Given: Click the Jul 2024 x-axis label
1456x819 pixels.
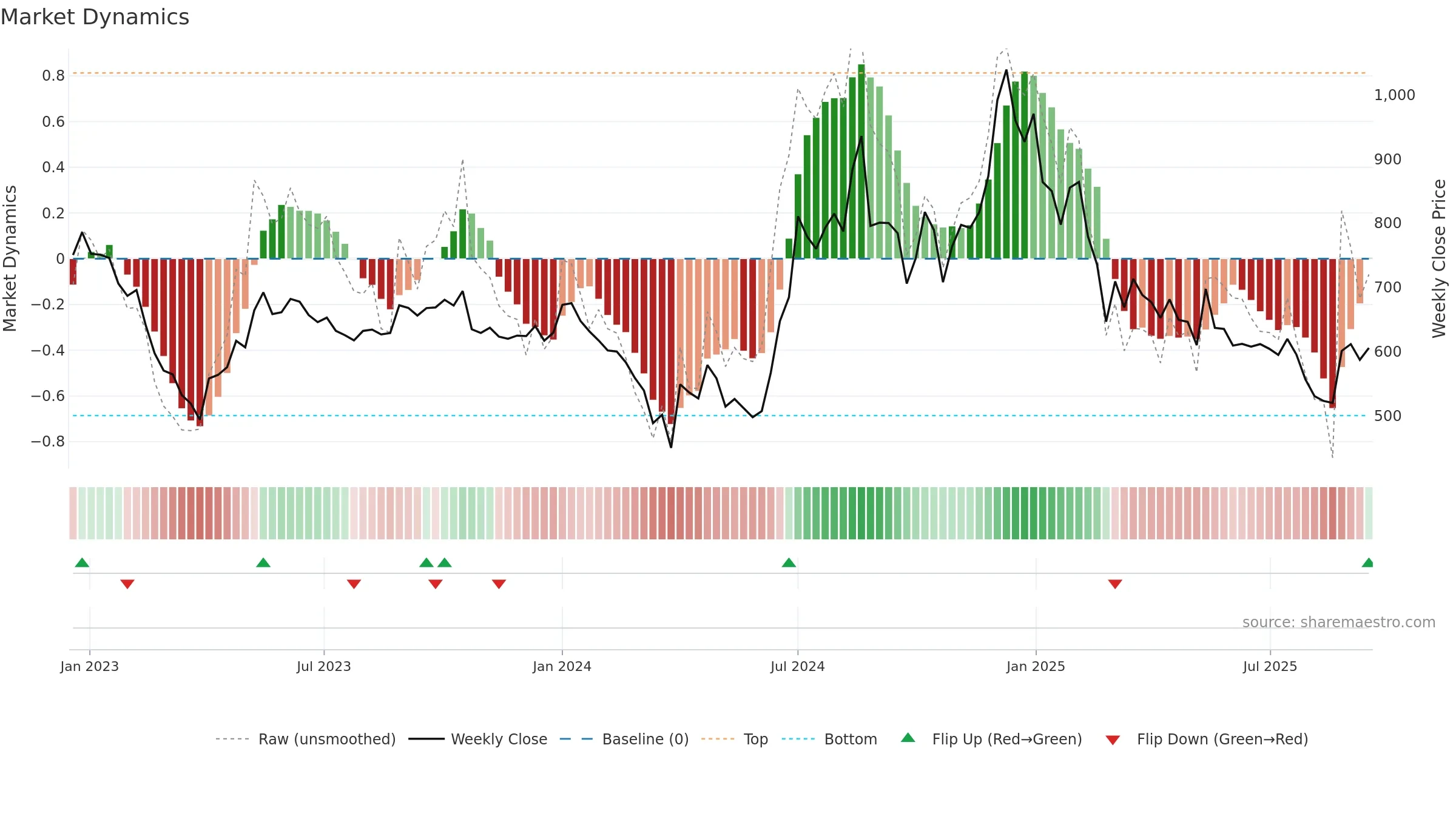Looking at the screenshot, I should point(798,666).
